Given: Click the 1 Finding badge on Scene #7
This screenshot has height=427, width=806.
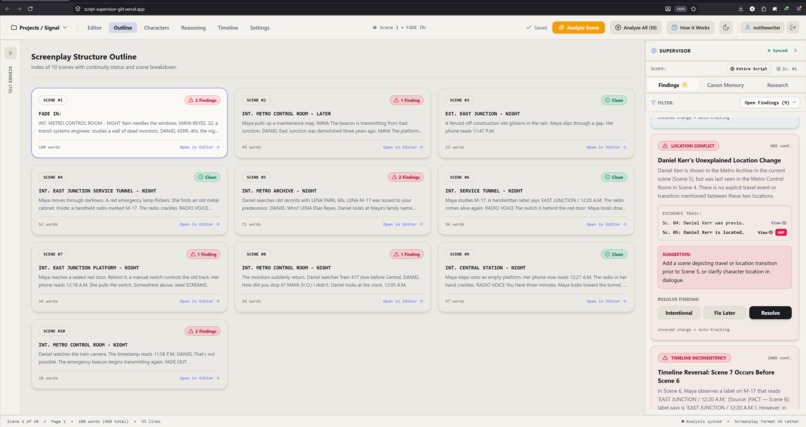Looking at the screenshot, I should tap(204, 254).
